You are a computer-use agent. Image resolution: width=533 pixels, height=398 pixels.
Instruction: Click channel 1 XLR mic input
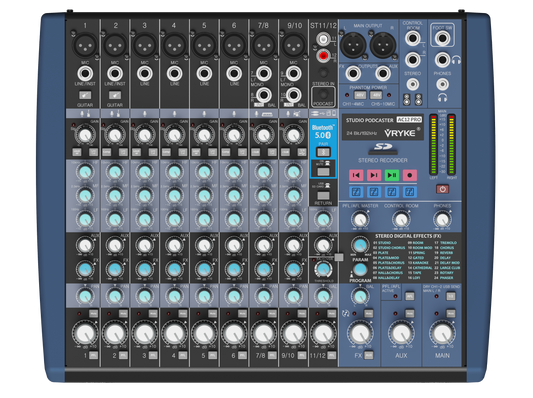click(x=85, y=45)
